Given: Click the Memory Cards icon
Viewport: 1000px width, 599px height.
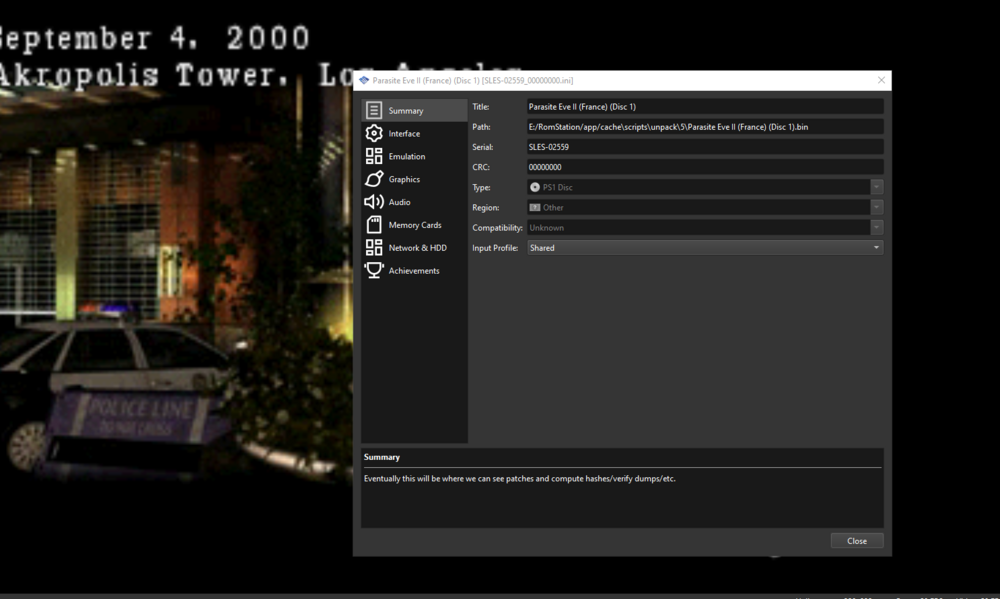Looking at the screenshot, I should 374,225.
